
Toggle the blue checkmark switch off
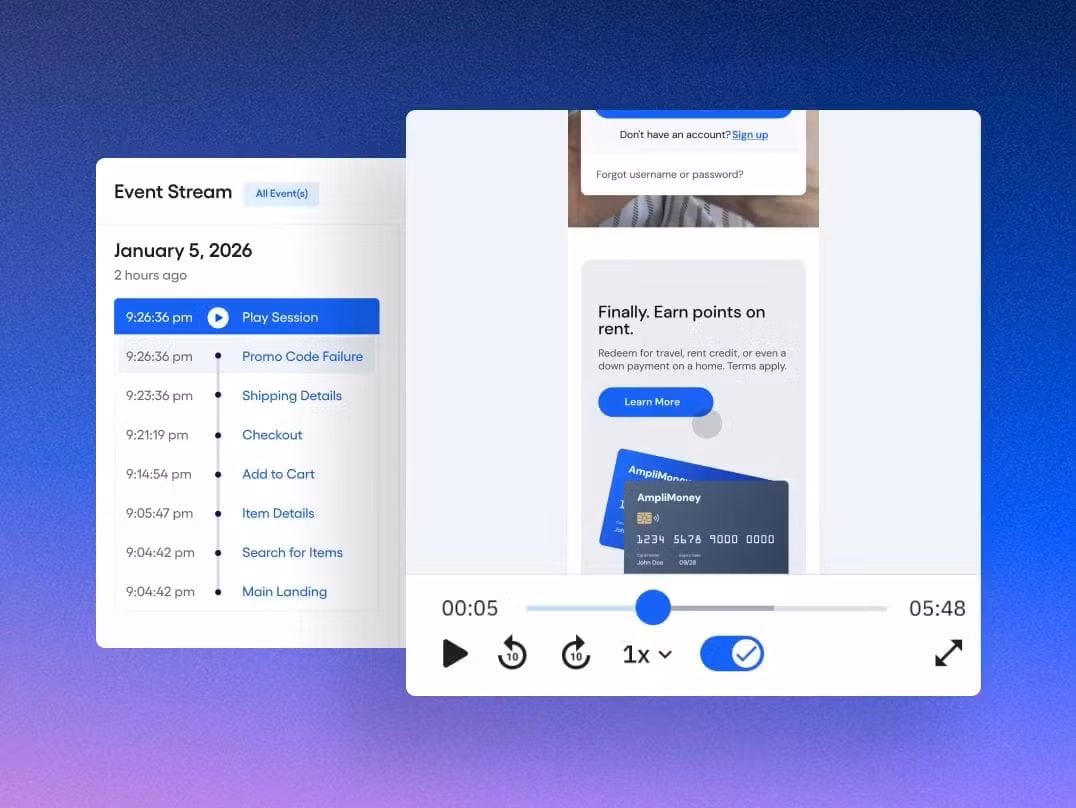click(x=732, y=654)
